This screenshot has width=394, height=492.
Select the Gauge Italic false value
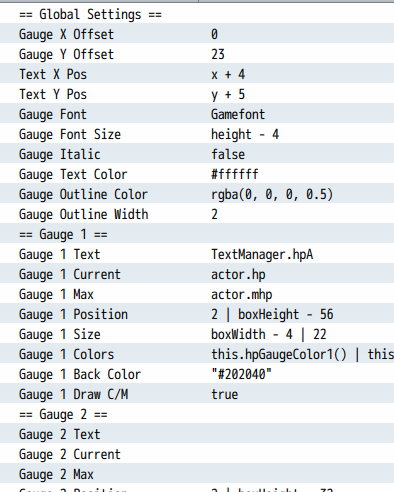click(228, 154)
